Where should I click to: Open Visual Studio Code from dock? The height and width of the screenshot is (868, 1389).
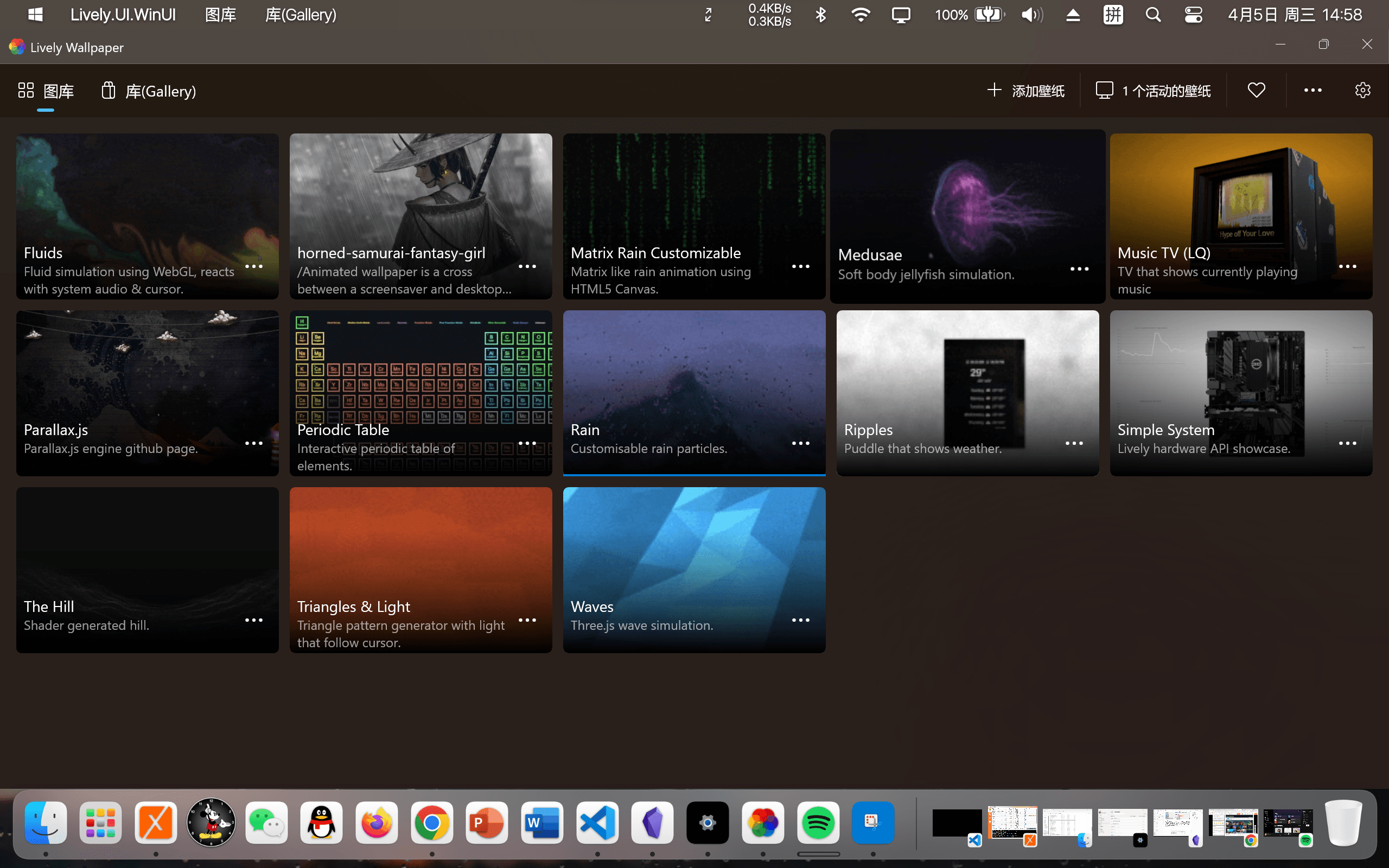coord(597,822)
